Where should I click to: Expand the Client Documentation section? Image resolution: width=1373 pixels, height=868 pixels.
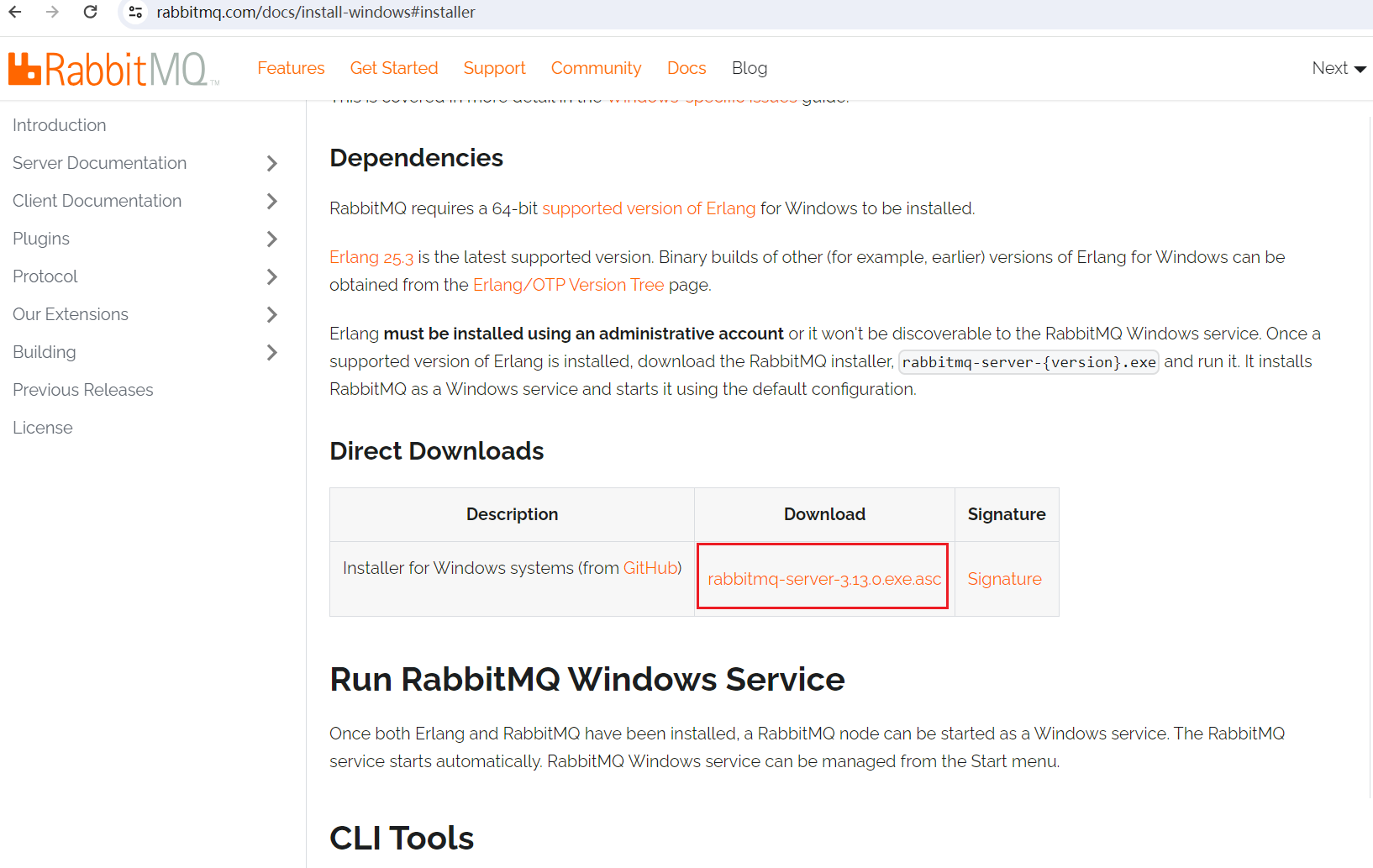pyautogui.click(x=271, y=201)
